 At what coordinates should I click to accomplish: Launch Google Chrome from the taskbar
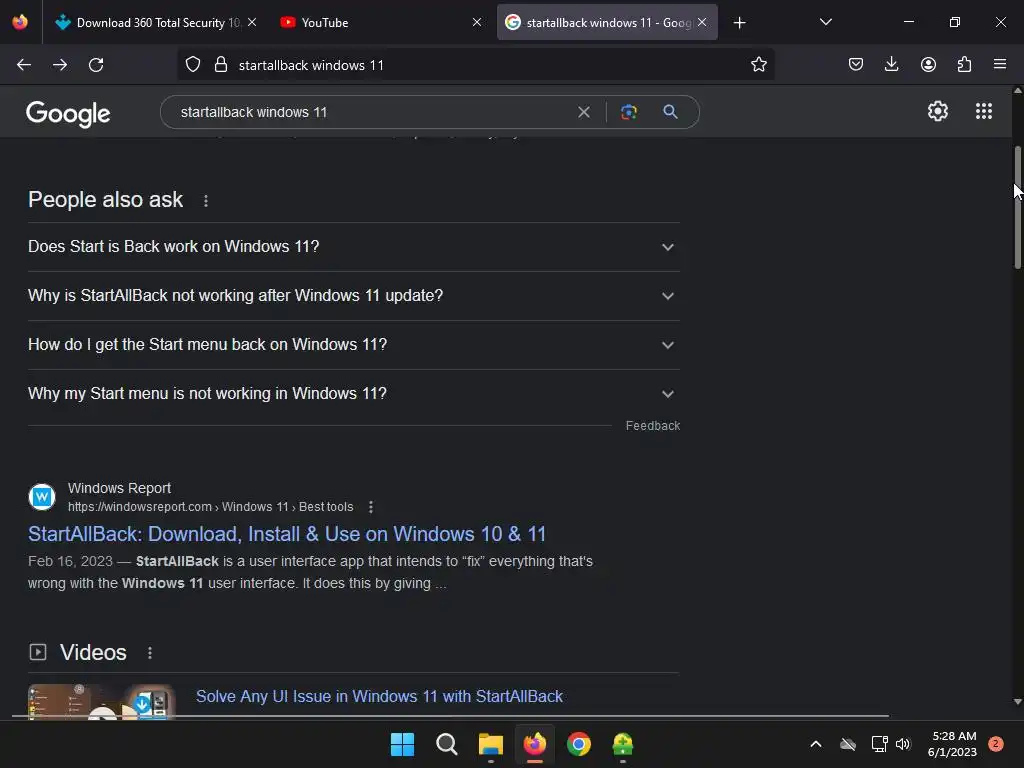[x=579, y=744]
